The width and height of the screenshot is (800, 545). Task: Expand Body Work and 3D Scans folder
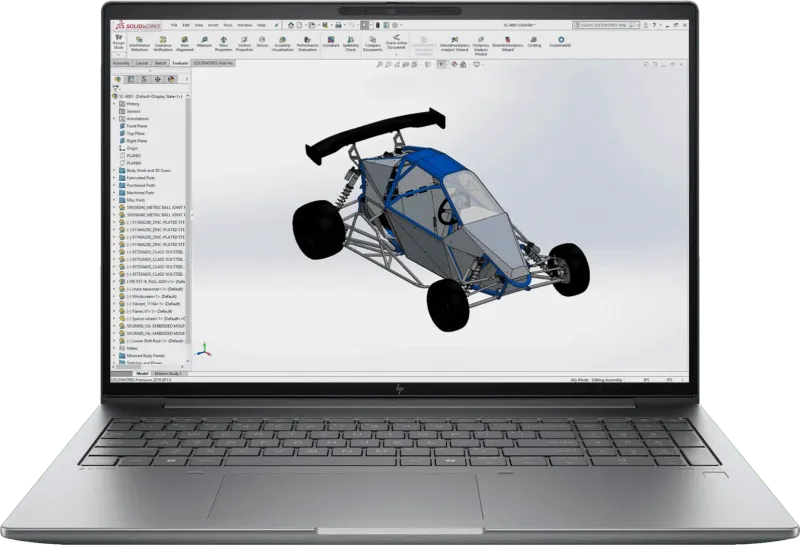click(x=114, y=170)
